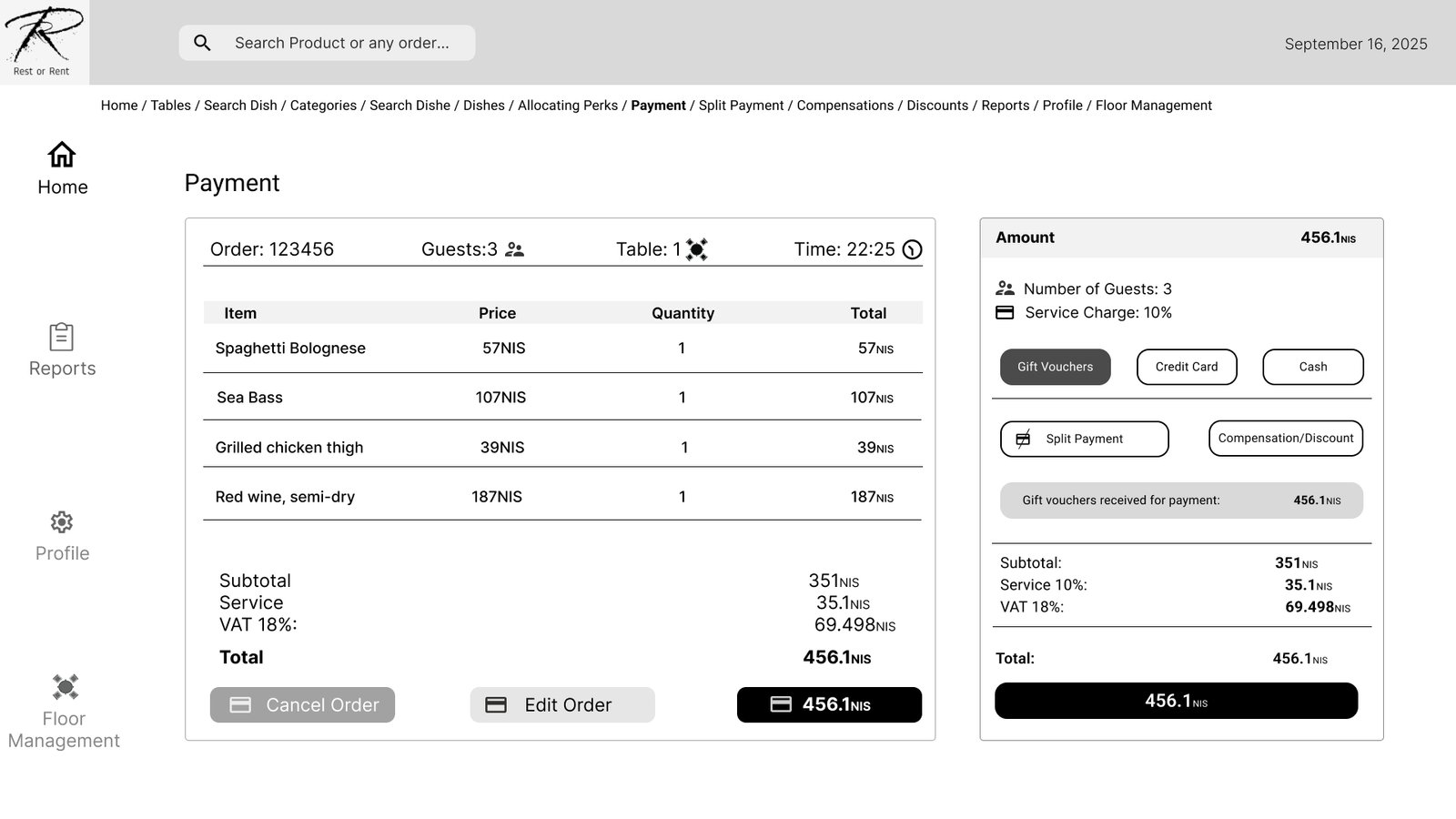Click the Edit Order button
1456x819 pixels.
pos(561,705)
